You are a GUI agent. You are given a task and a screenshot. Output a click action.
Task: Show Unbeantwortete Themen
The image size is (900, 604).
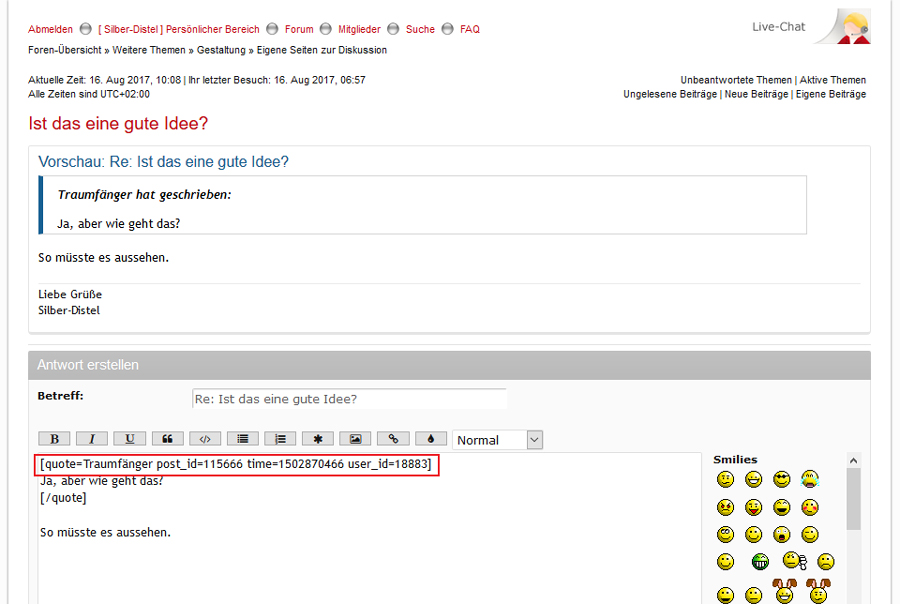pyautogui.click(x=736, y=80)
